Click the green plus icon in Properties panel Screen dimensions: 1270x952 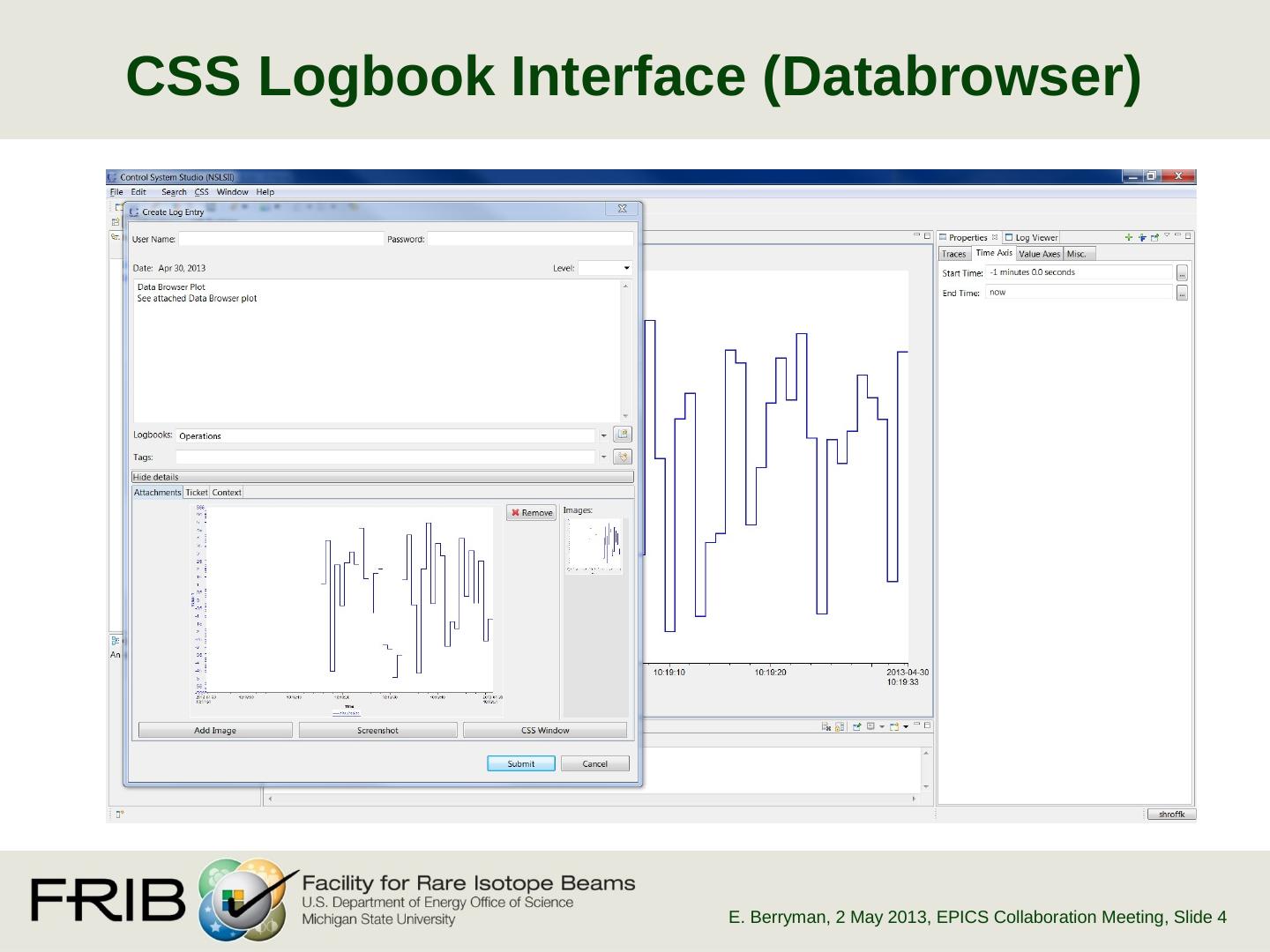(x=1129, y=237)
